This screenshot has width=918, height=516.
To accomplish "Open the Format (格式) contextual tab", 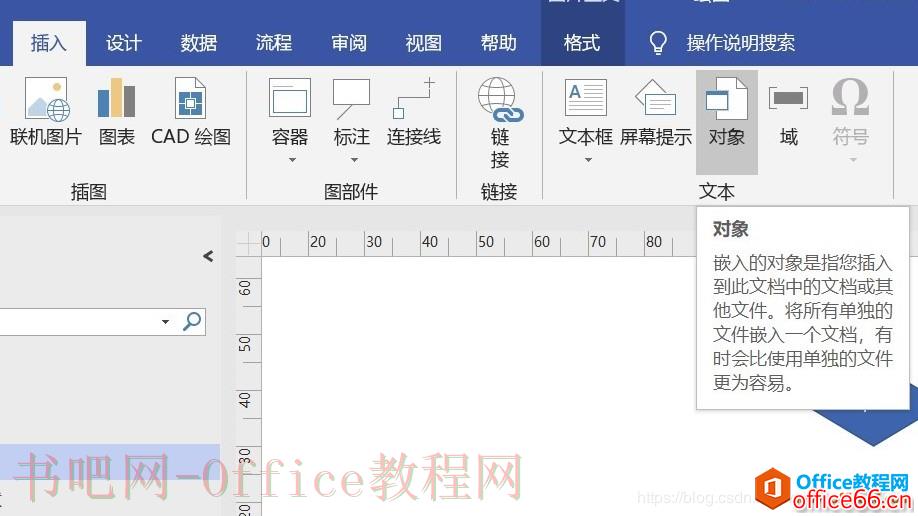I will click(x=582, y=43).
